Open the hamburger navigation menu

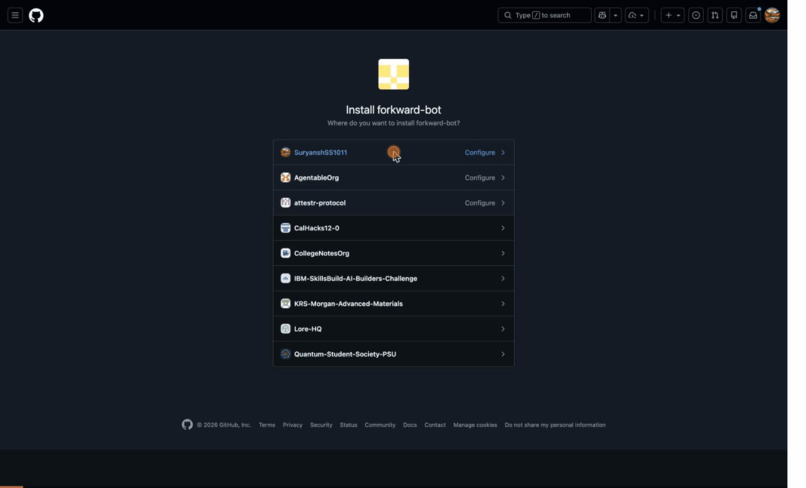coord(15,15)
